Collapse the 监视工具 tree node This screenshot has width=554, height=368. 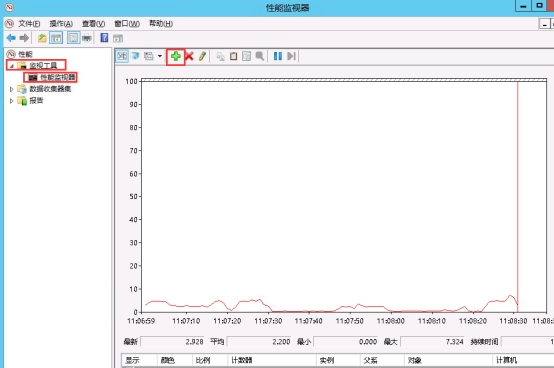pyautogui.click(x=11, y=66)
